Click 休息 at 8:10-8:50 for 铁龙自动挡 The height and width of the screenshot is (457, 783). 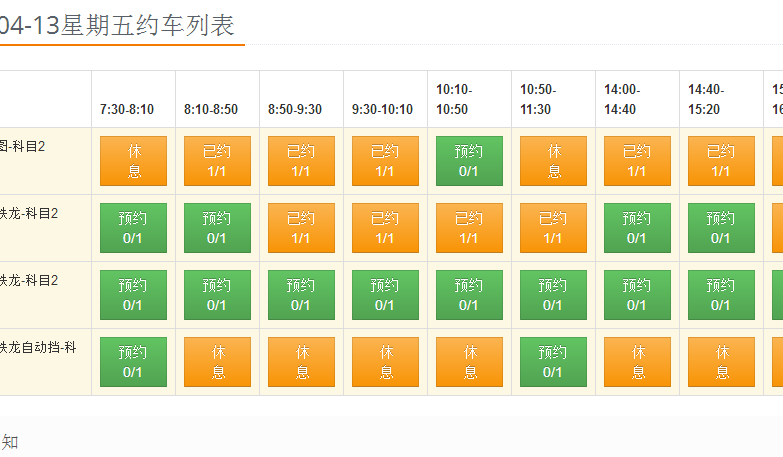click(217, 362)
